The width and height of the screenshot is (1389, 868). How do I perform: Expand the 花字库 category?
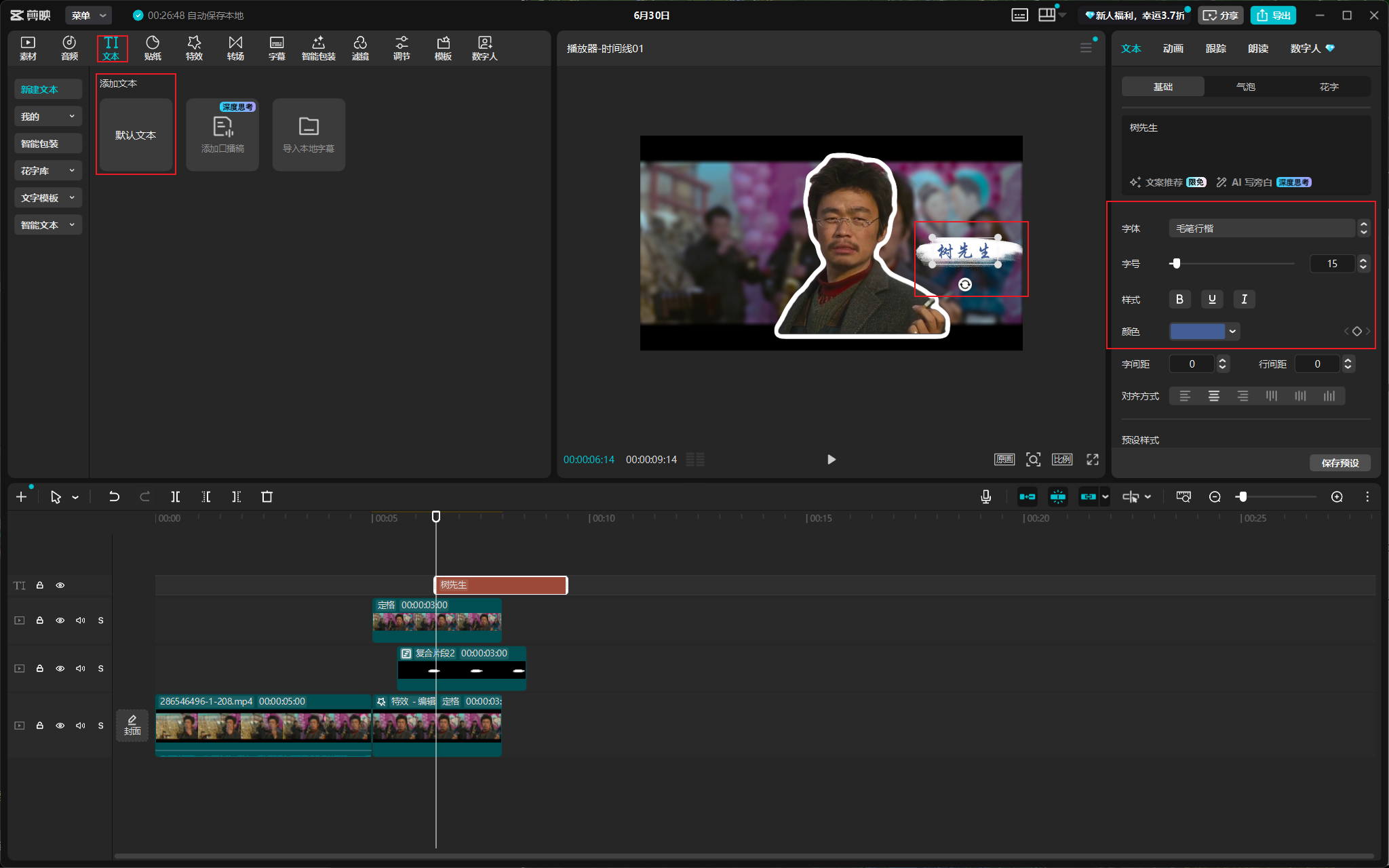pyautogui.click(x=47, y=171)
